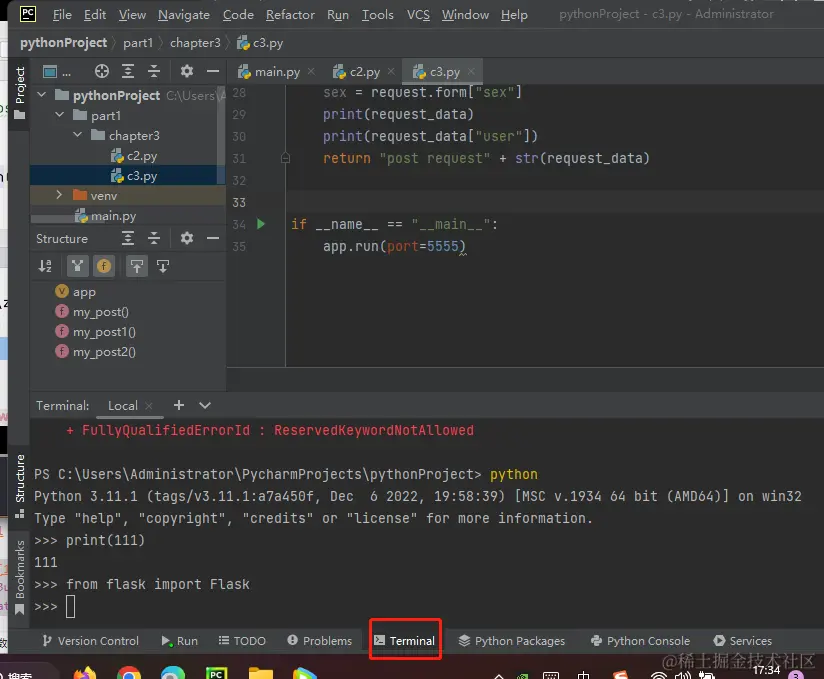
Task: Select c3.py in project tree
Action: 133,176
